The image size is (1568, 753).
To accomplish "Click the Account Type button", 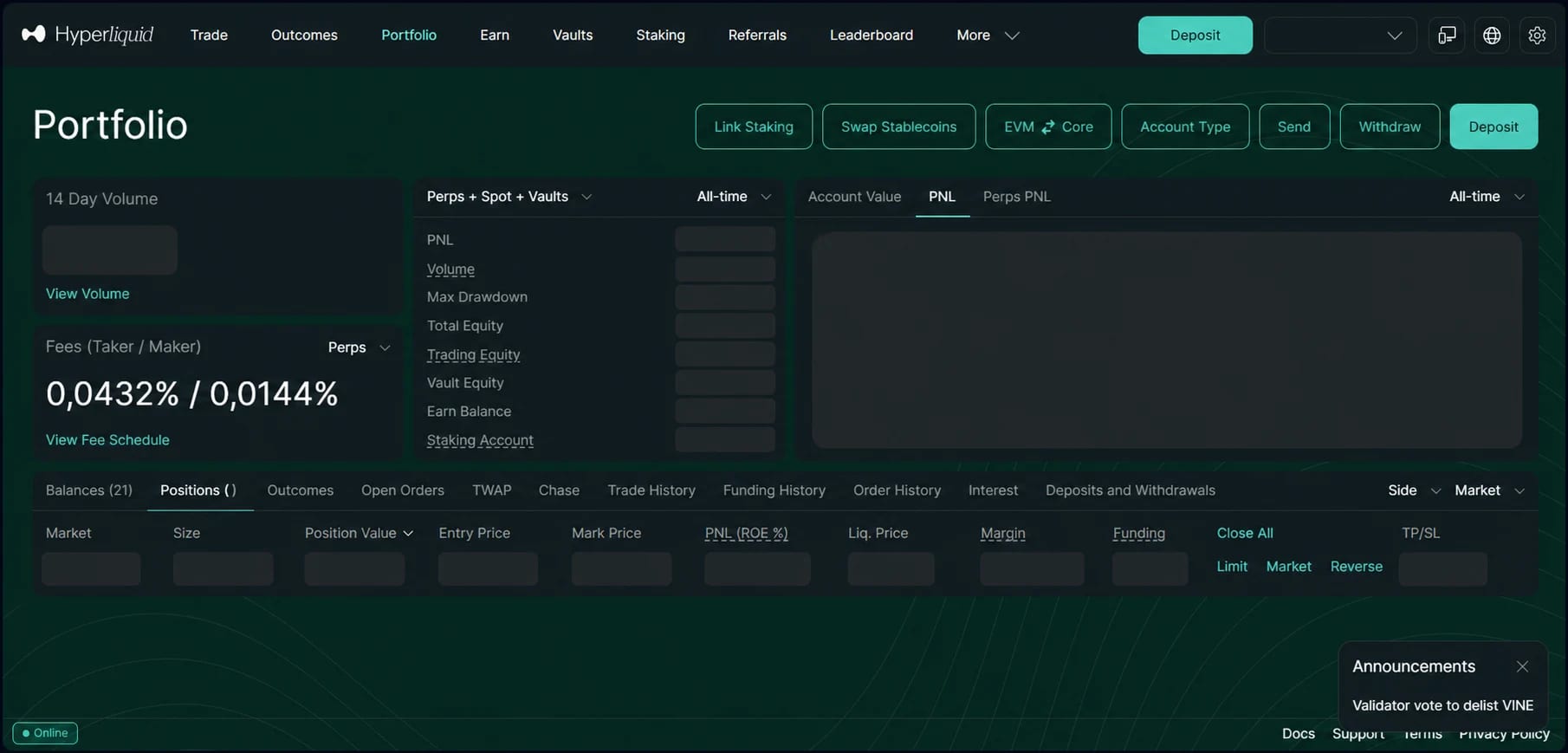I will click(1185, 127).
